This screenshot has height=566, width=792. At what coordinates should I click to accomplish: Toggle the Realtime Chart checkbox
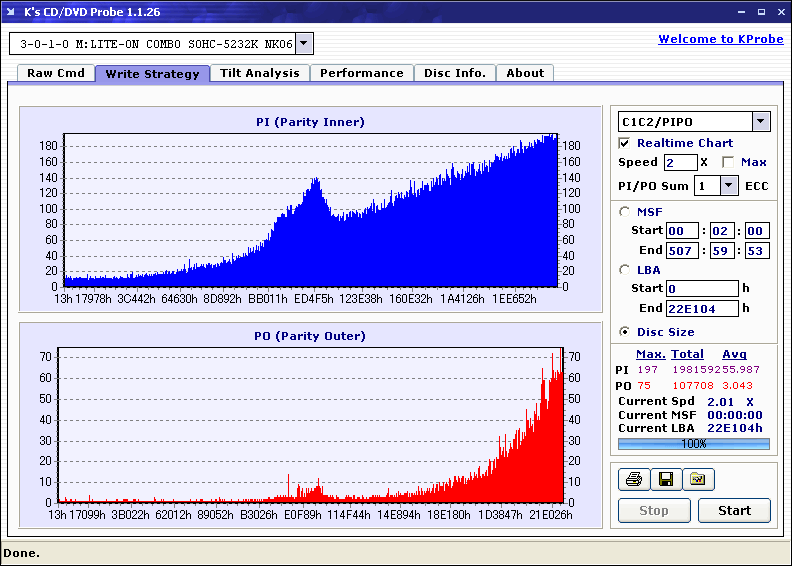pyautogui.click(x=624, y=143)
